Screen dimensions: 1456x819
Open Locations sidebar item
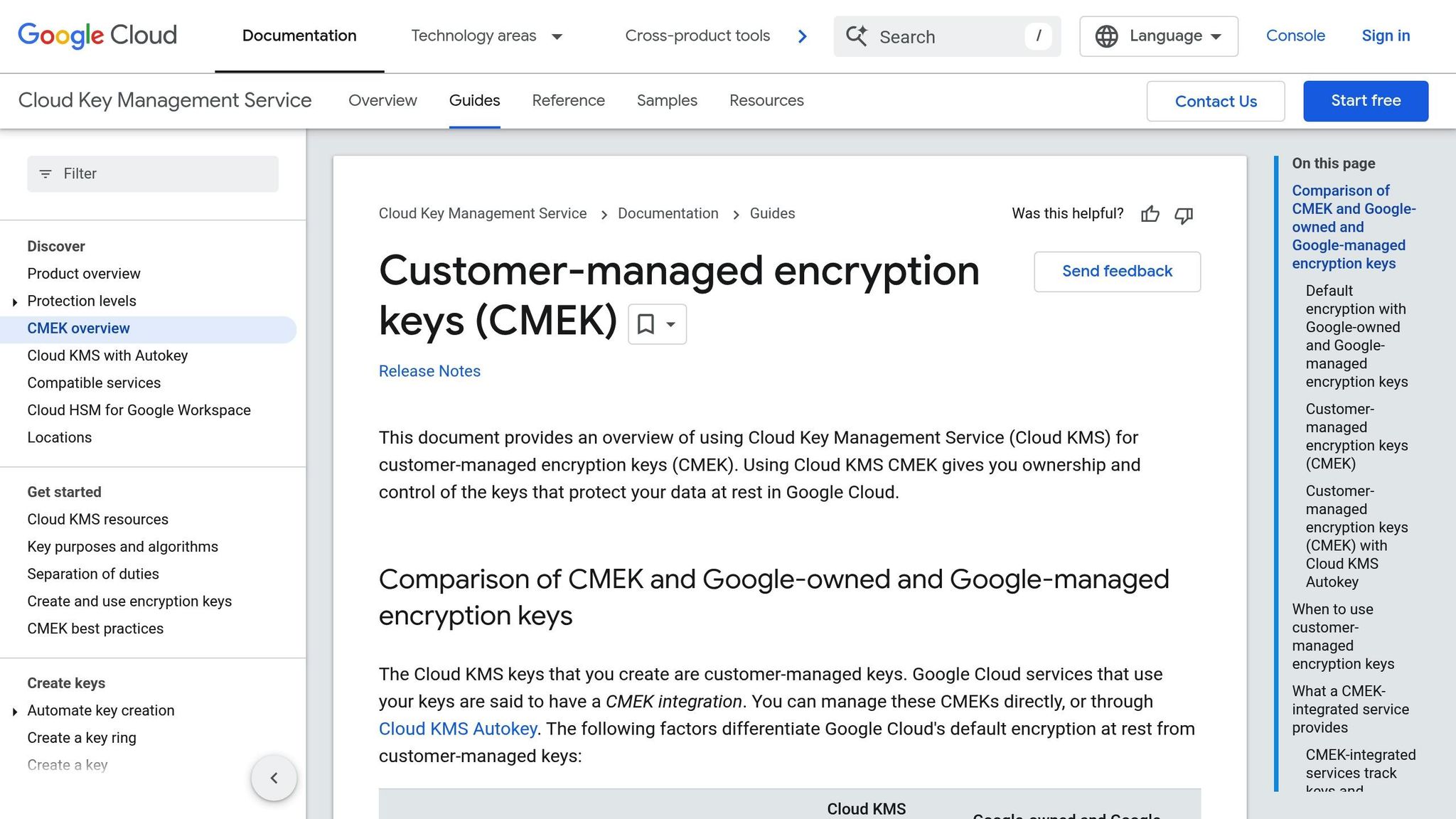60,438
